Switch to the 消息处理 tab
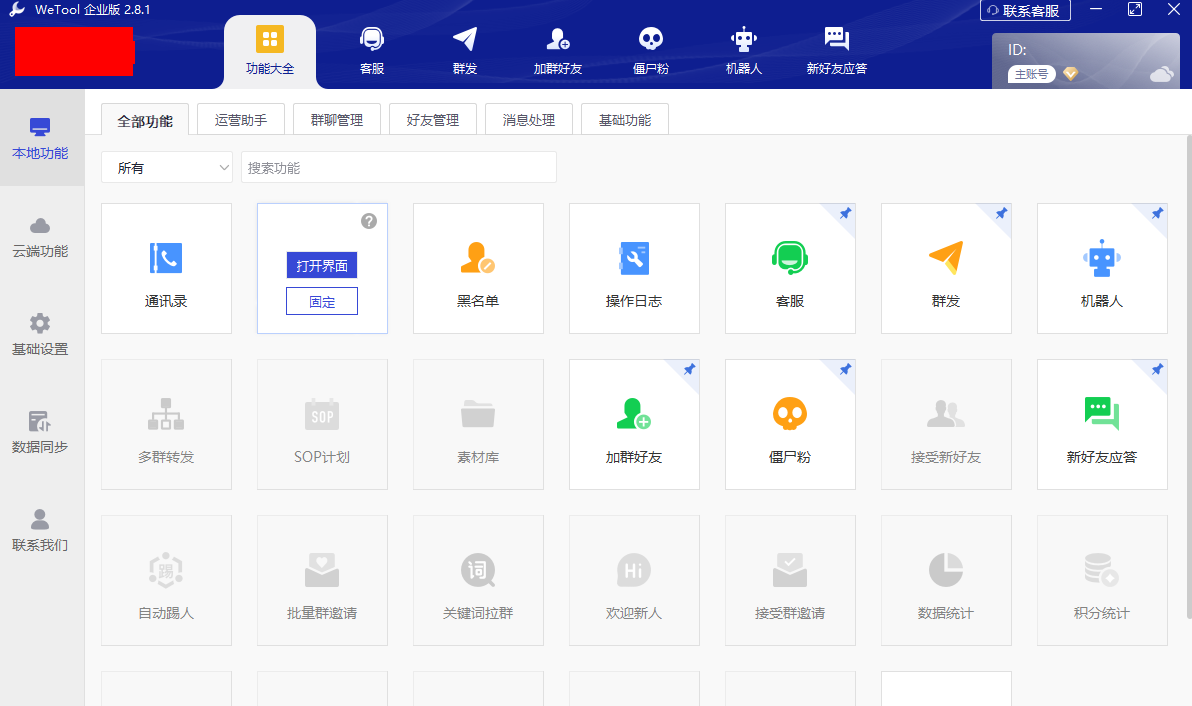Viewport: 1192px width, 706px height. pos(529,119)
